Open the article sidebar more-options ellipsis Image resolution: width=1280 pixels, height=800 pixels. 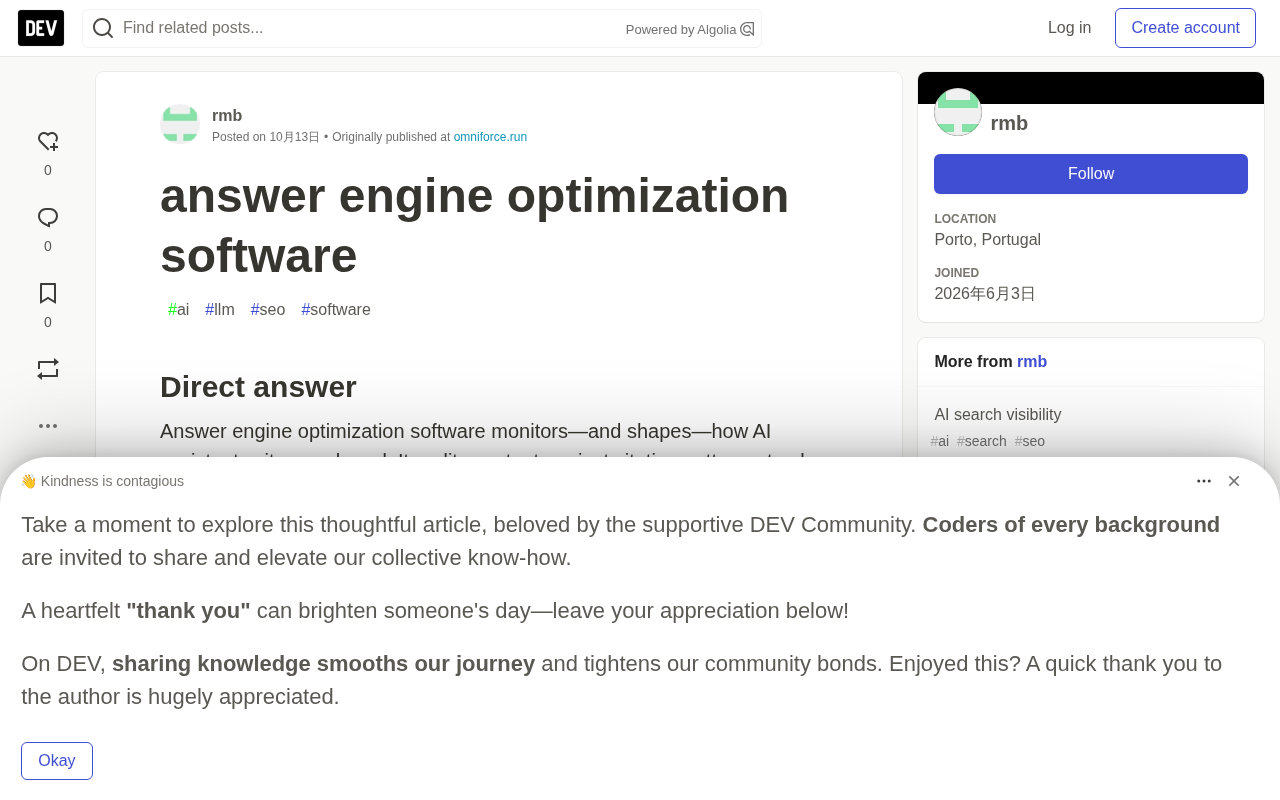pos(48,426)
